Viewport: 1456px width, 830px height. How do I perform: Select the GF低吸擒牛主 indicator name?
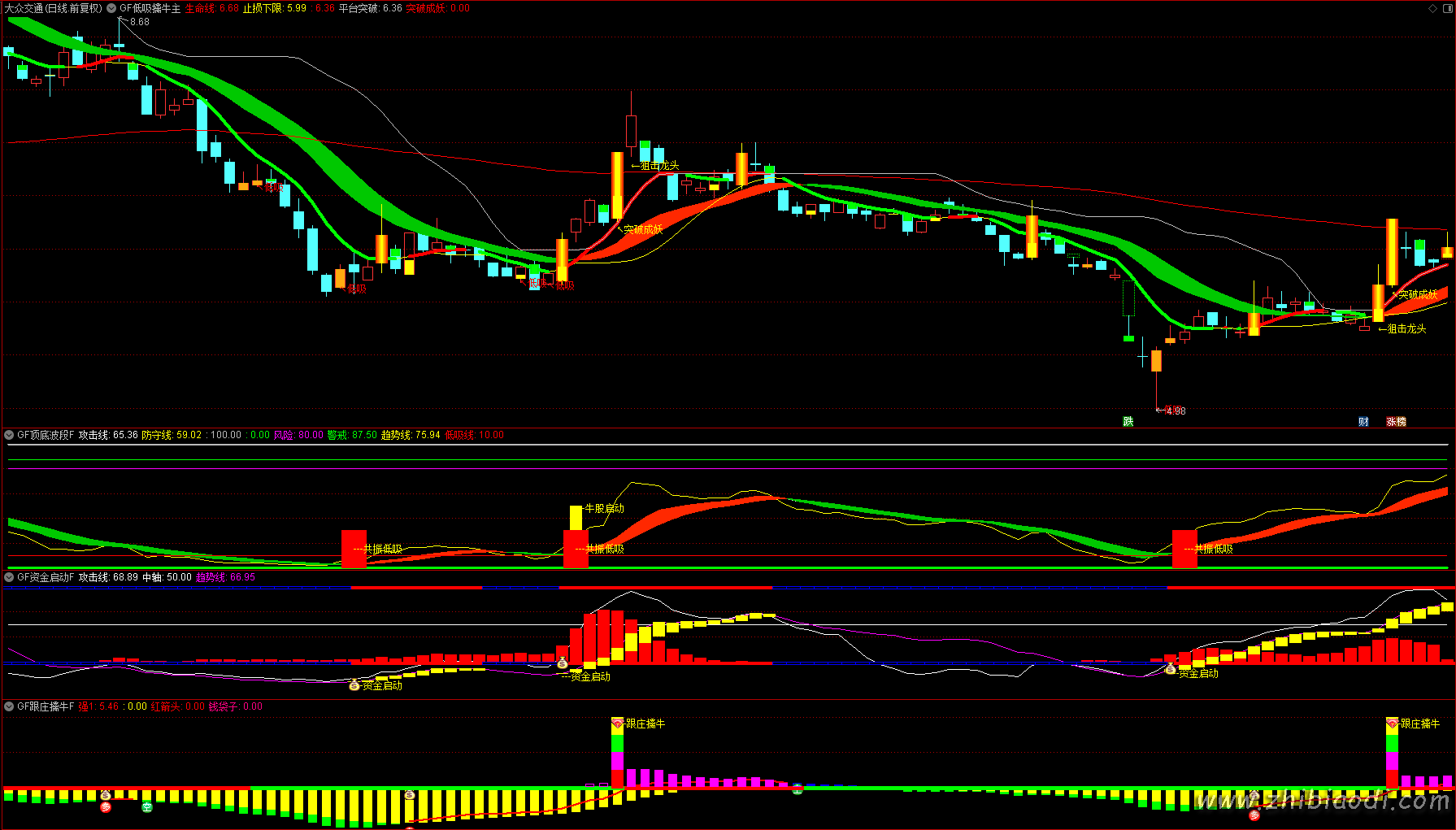click(150, 8)
